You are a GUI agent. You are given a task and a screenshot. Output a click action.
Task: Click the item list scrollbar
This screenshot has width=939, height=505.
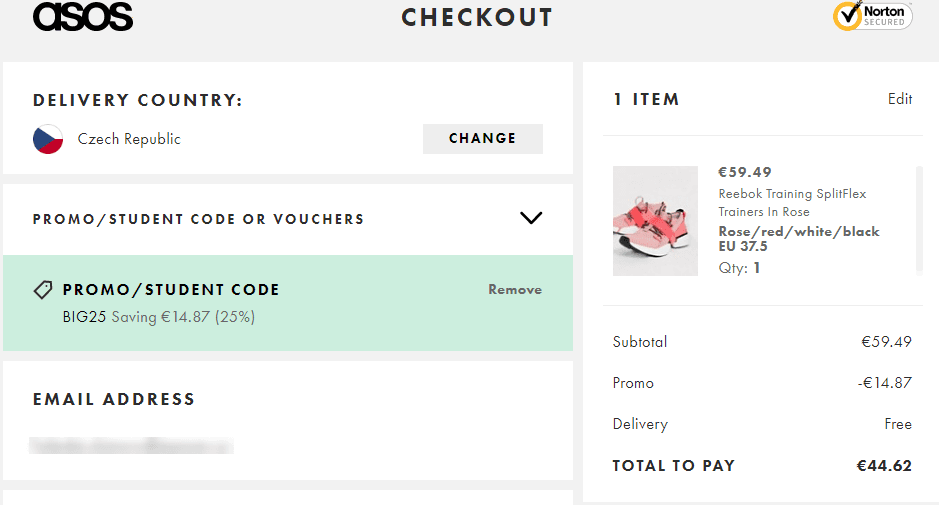[x=919, y=220]
